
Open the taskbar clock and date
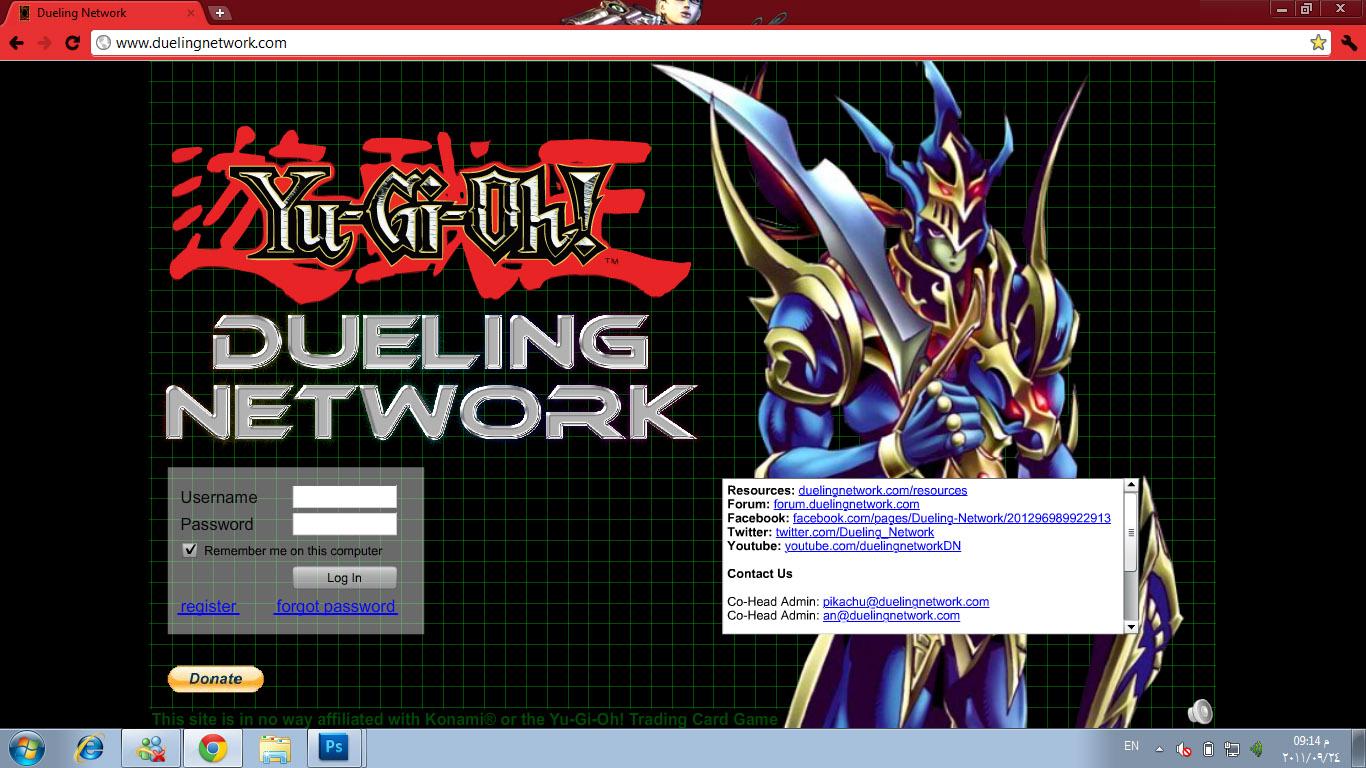[x=1311, y=748]
